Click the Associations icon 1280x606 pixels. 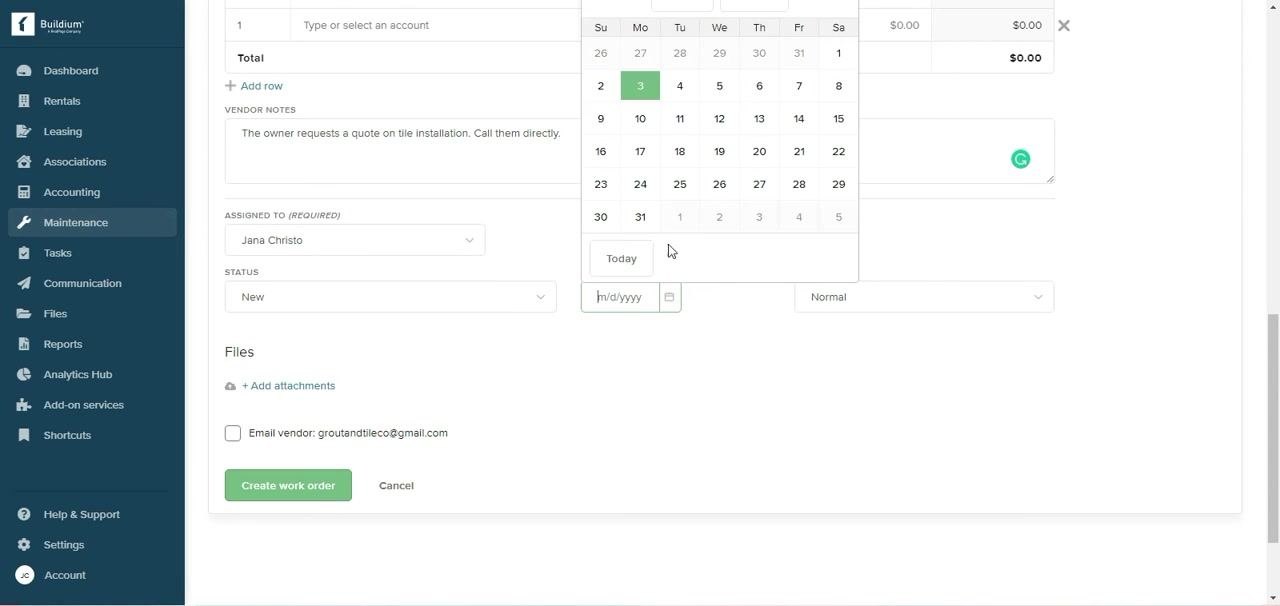[x=24, y=162]
